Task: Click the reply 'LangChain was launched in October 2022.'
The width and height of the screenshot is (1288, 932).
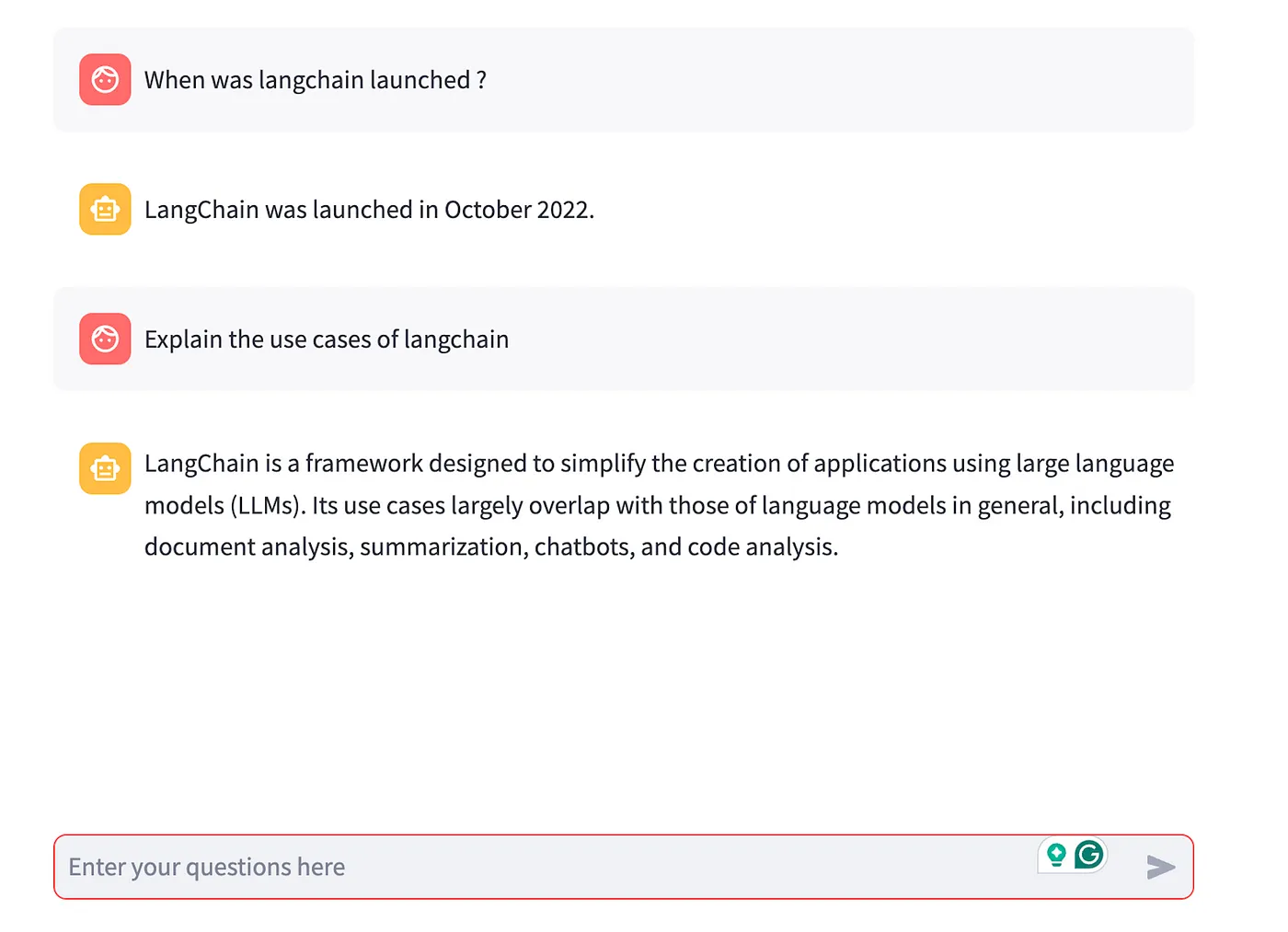Action: tap(369, 210)
